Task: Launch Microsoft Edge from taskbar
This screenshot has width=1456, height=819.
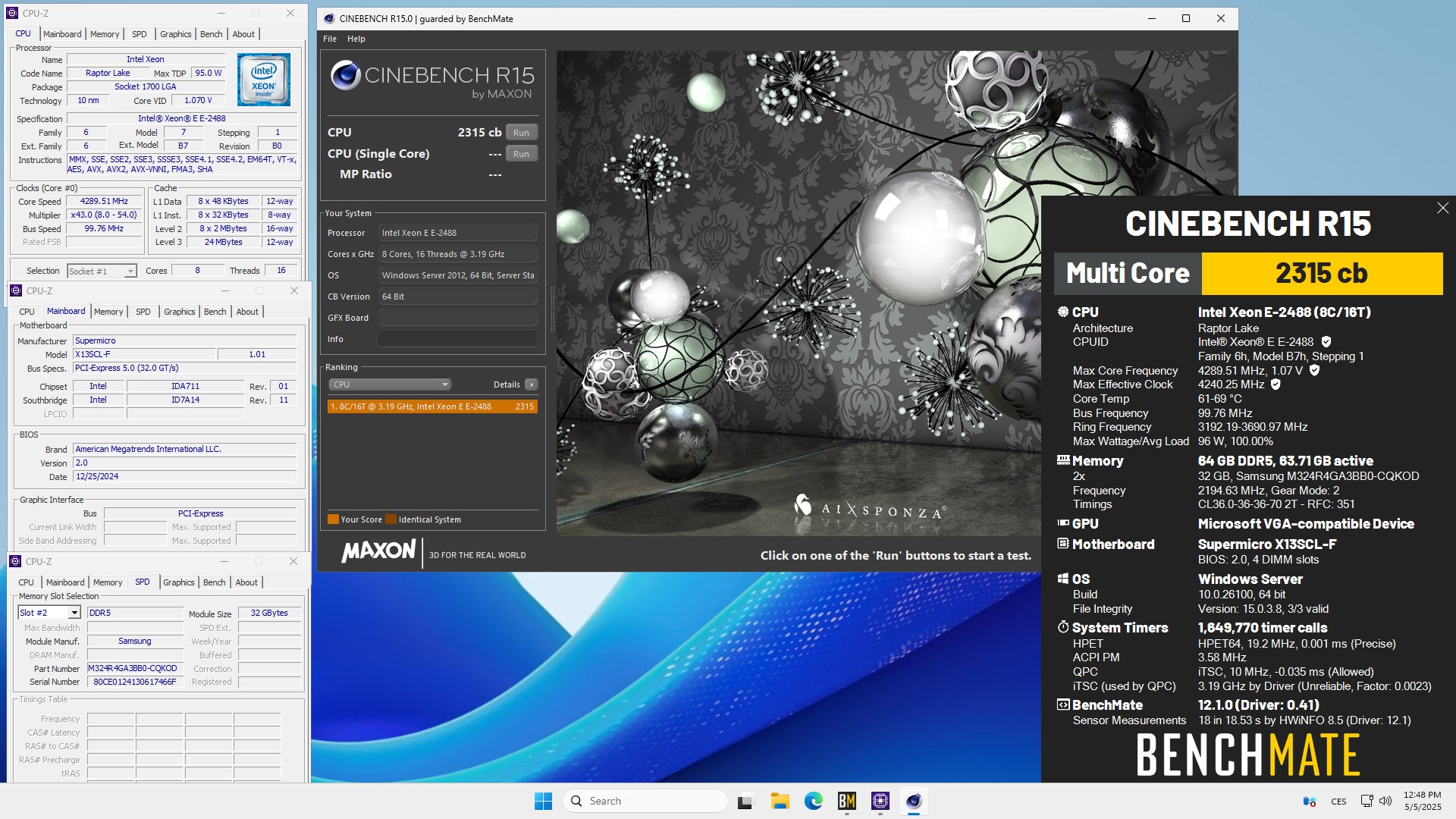Action: [813, 801]
